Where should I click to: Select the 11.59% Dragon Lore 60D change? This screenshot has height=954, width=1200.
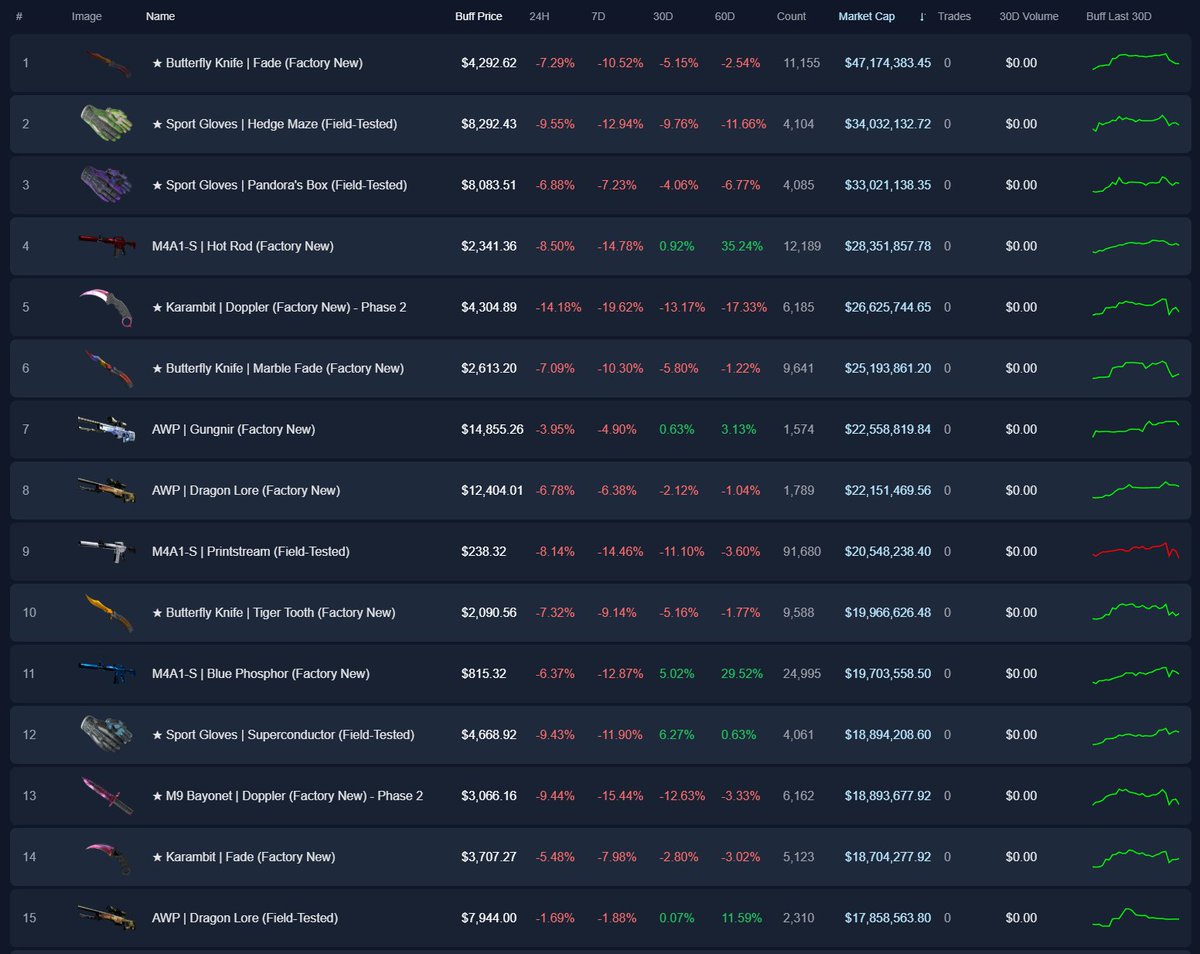[741, 918]
